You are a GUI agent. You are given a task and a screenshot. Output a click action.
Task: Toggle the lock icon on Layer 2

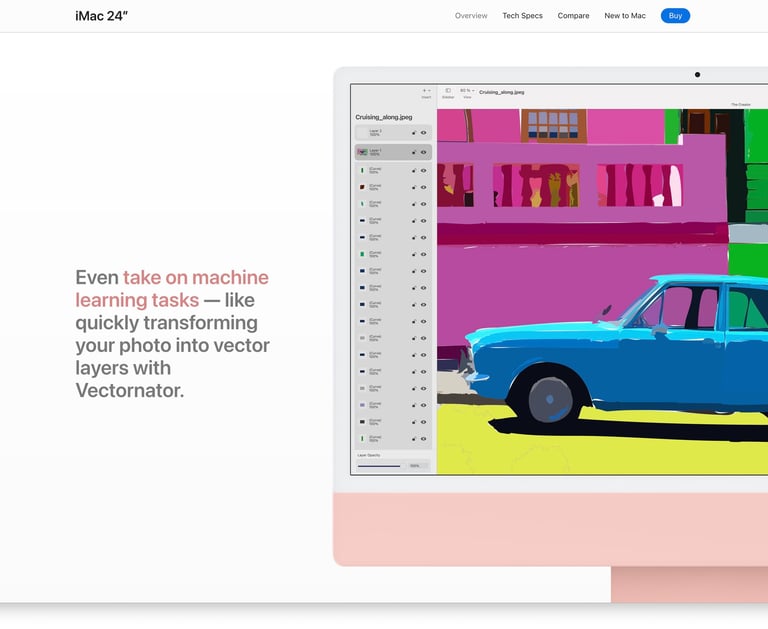click(x=414, y=133)
